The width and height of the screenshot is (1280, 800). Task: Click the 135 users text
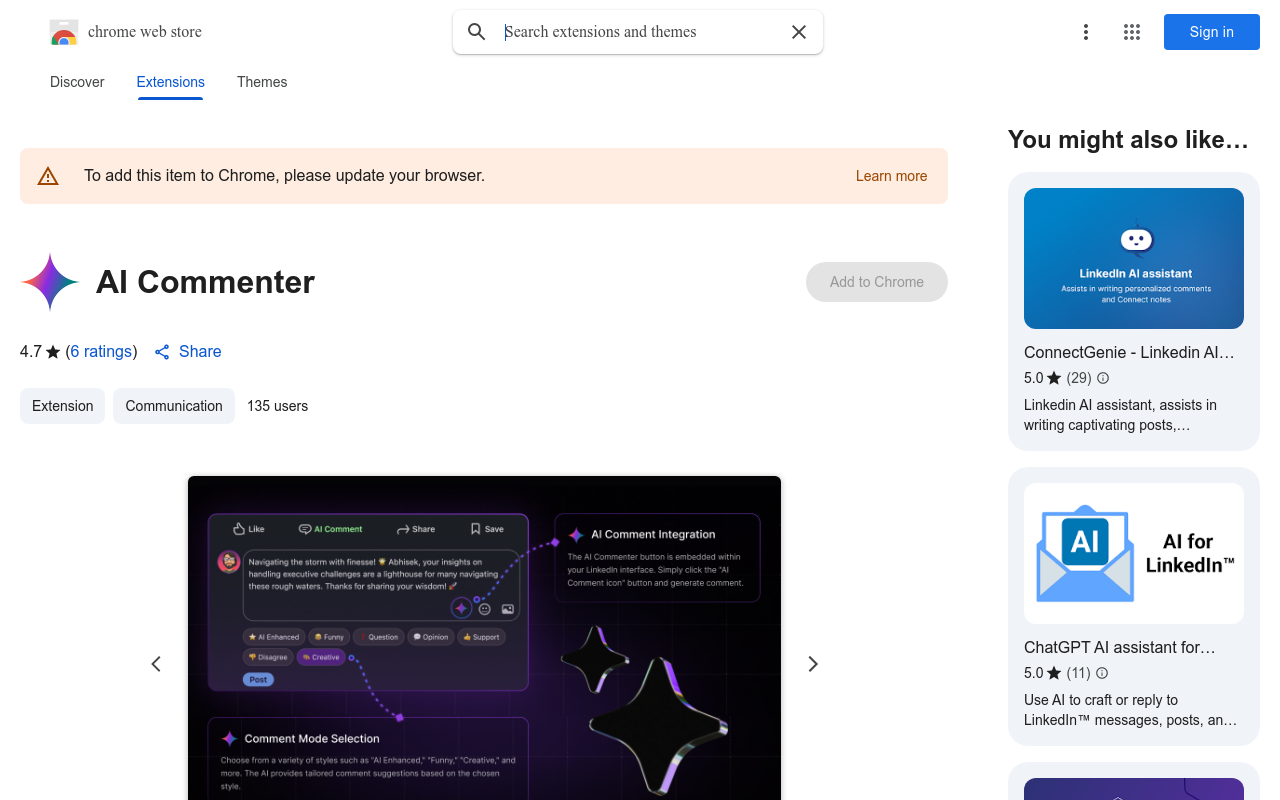(x=278, y=406)
